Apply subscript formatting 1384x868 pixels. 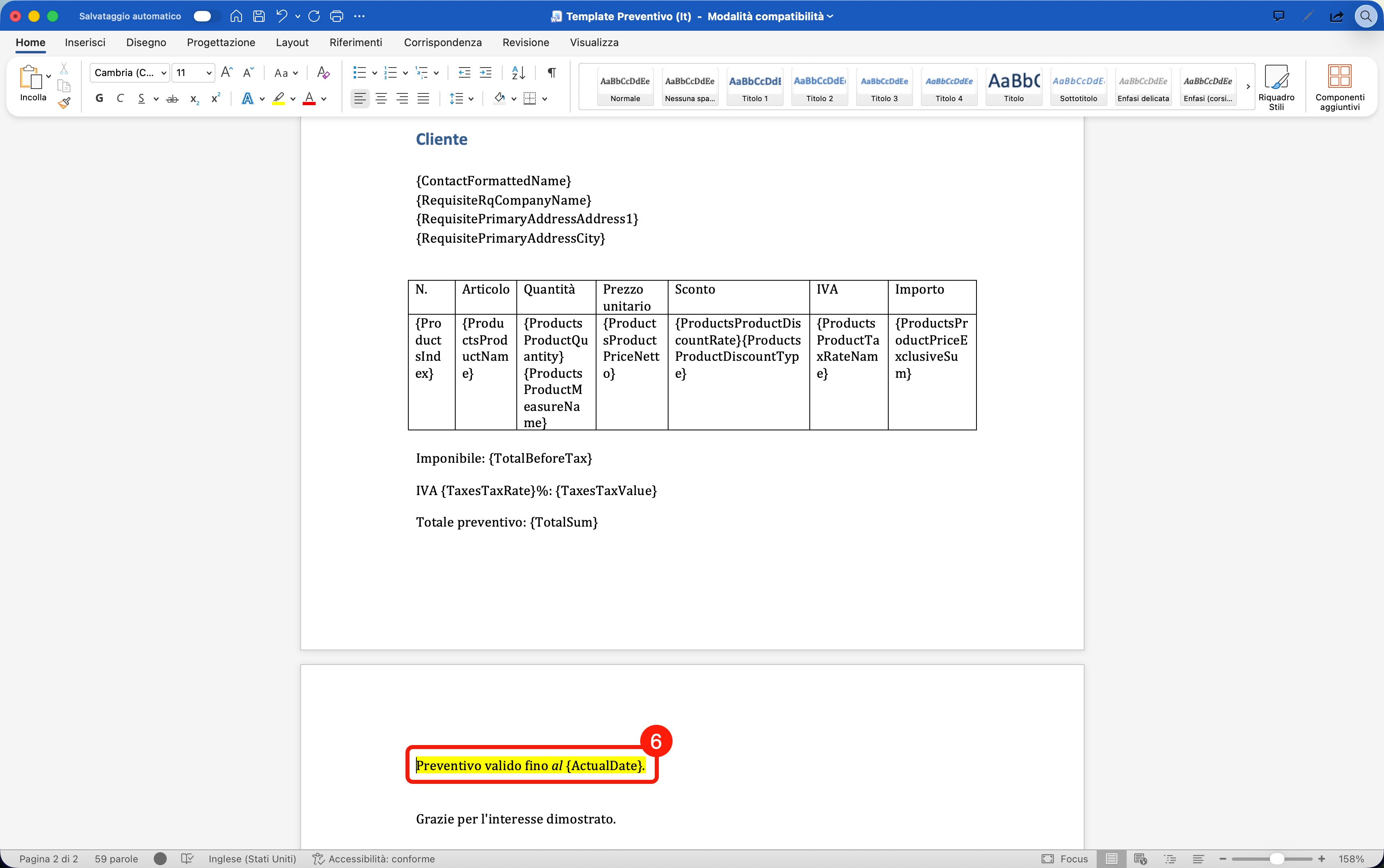click(195, 99)
